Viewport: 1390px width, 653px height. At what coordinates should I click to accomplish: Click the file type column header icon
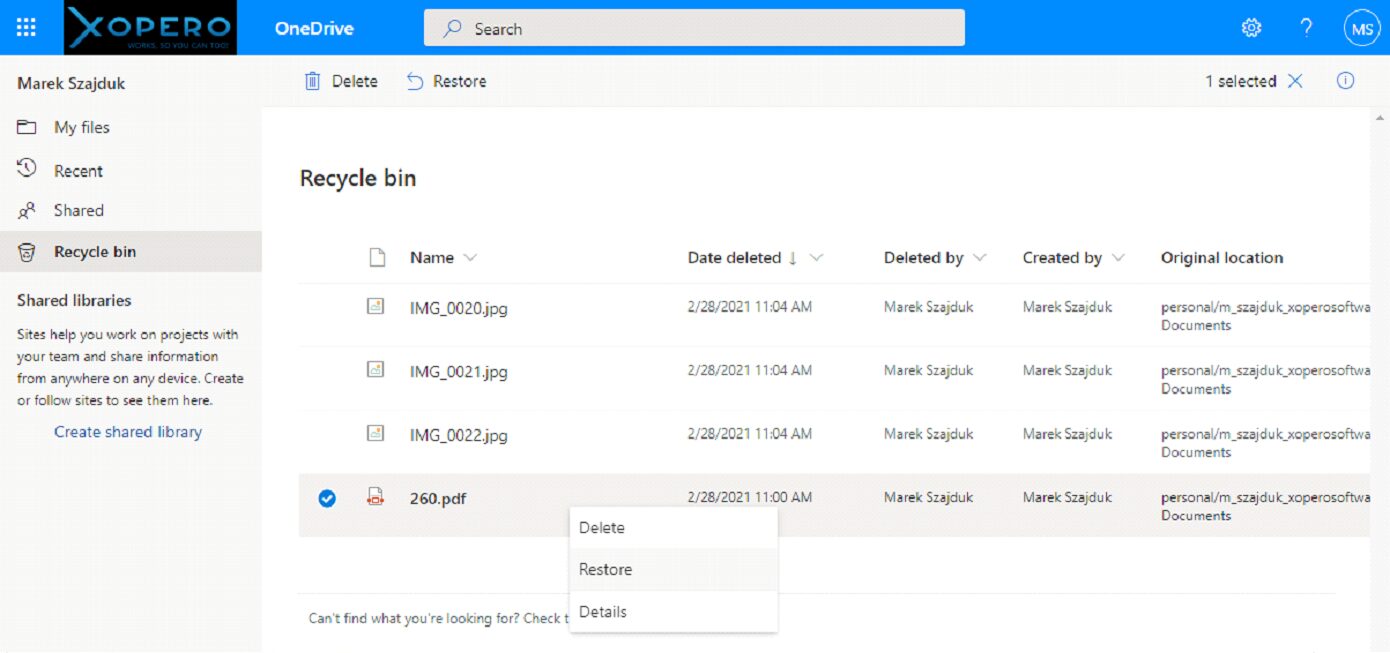(x=377, y=257)
